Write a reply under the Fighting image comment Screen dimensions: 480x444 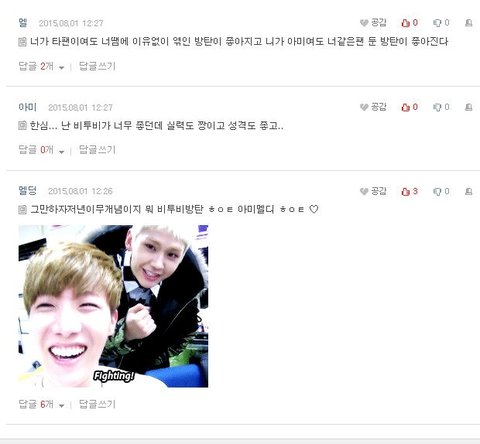tap(97, 404)
